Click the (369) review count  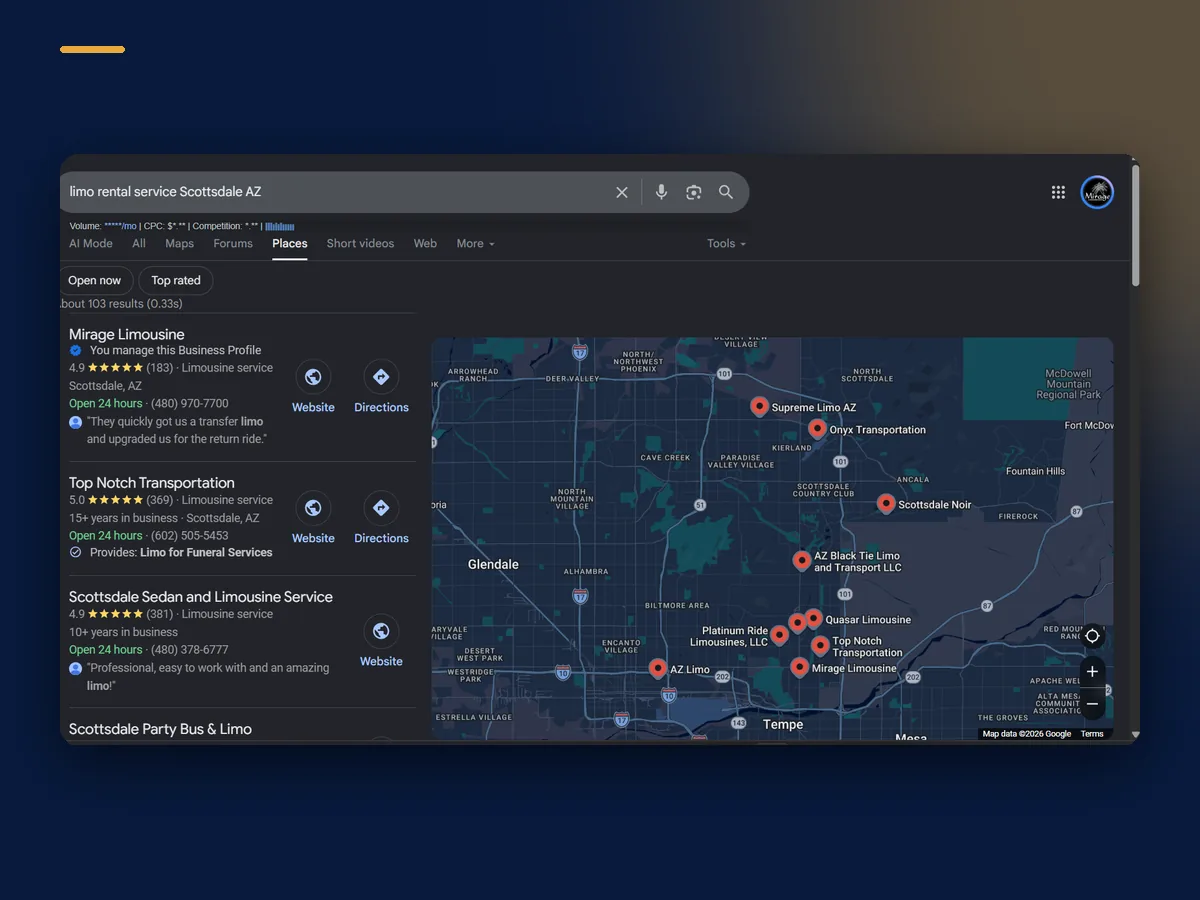click(x=160, y=500)
